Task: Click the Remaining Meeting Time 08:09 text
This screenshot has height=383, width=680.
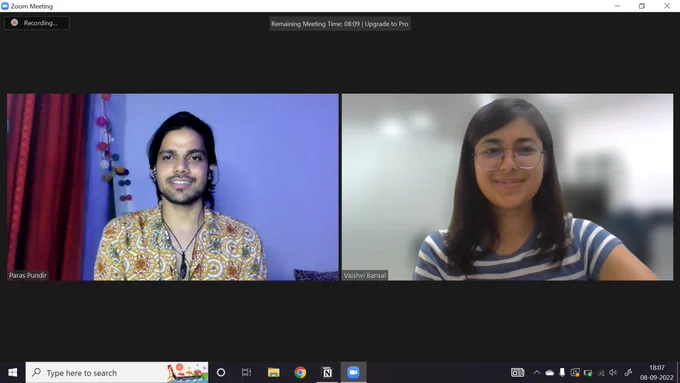Action: [x=315, y=24]
